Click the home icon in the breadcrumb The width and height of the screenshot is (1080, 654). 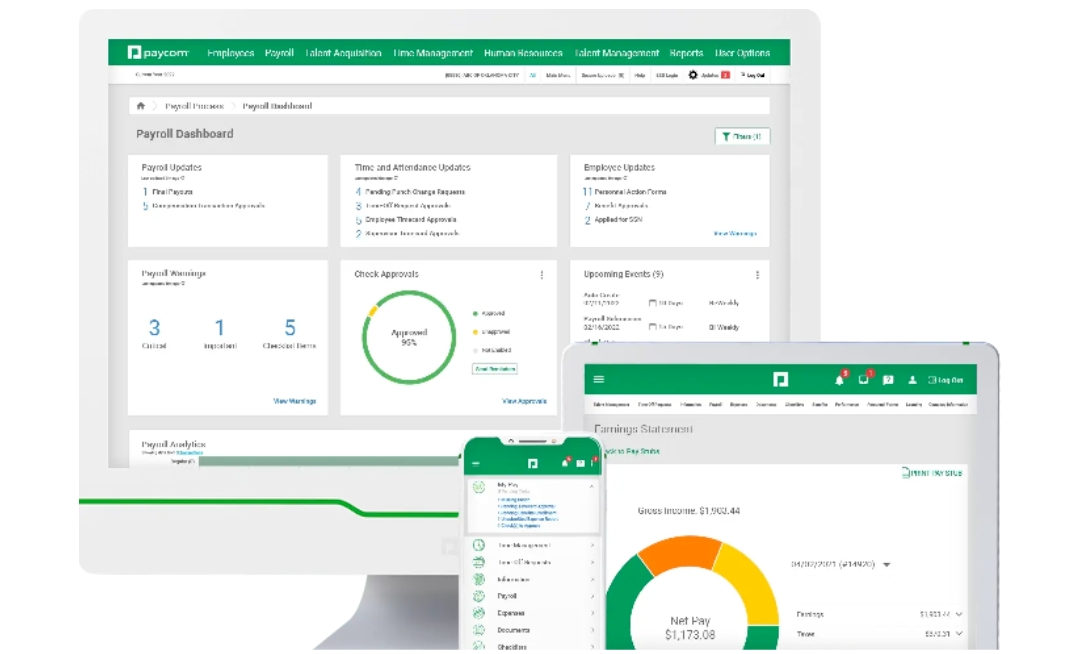tap(141, 106)
